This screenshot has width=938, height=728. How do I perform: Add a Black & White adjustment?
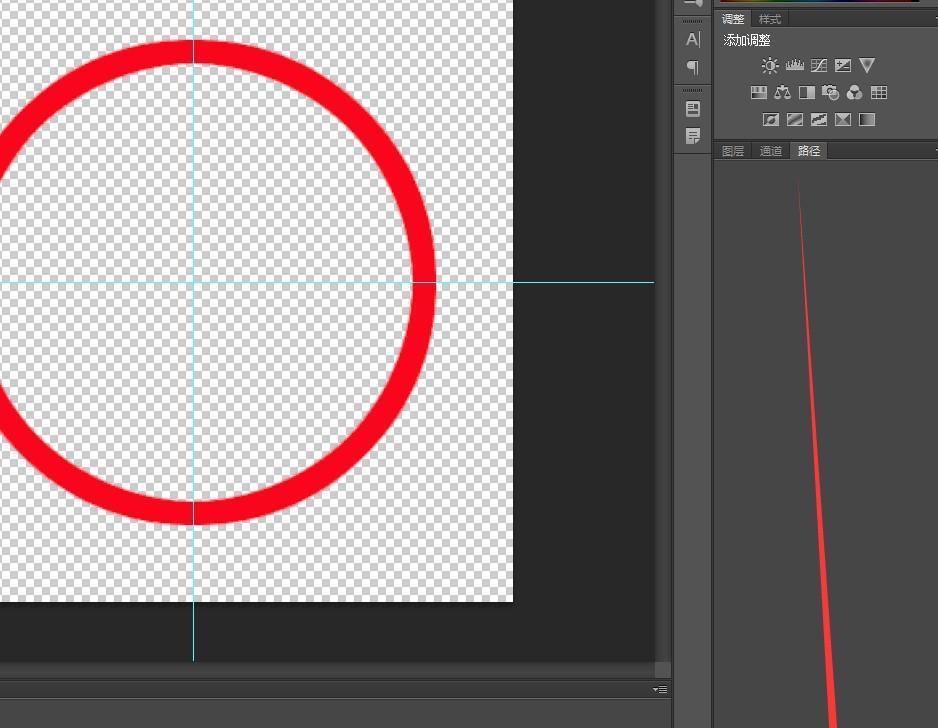click(x=806, y=92)
